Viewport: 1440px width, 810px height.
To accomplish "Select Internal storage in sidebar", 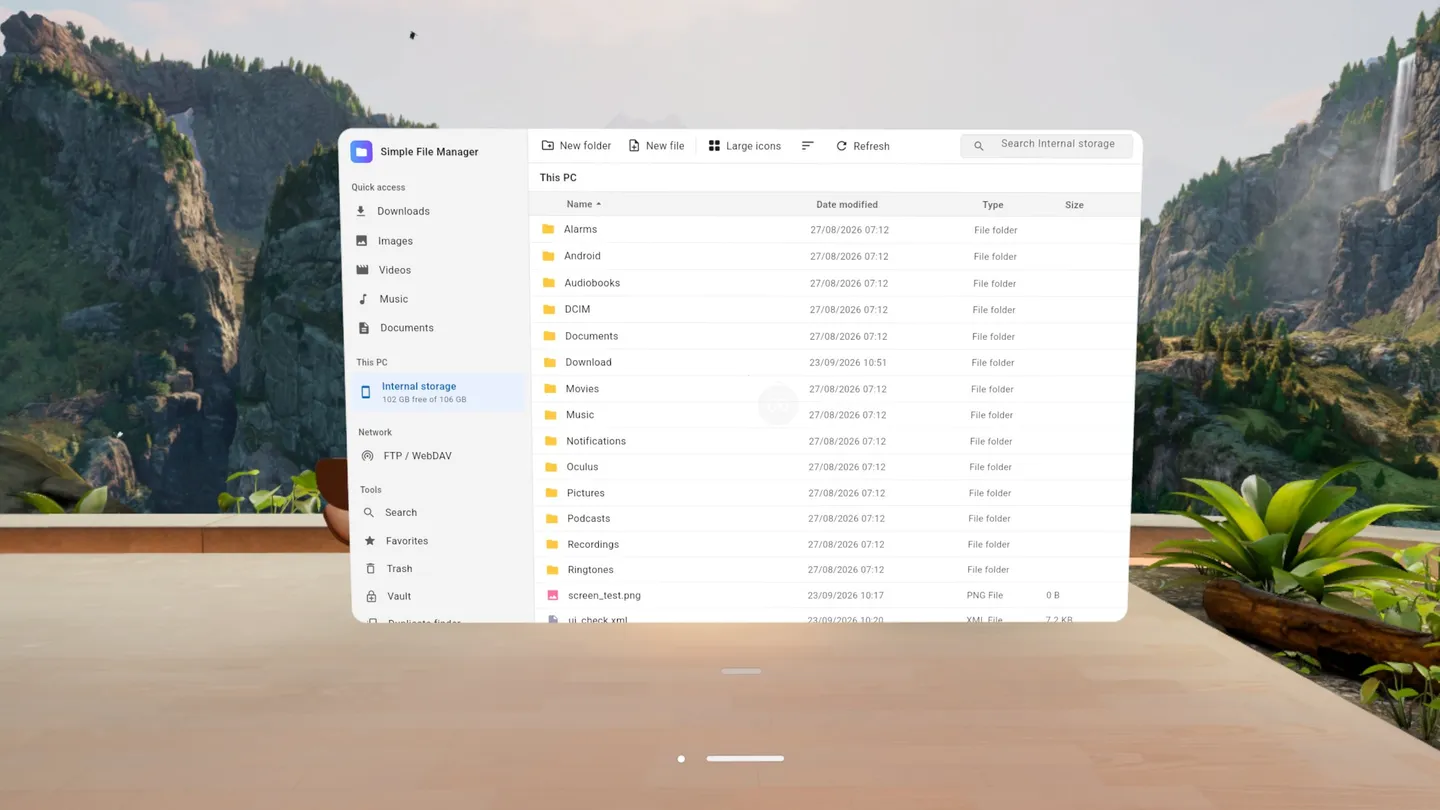I will [x=438, y=392].
